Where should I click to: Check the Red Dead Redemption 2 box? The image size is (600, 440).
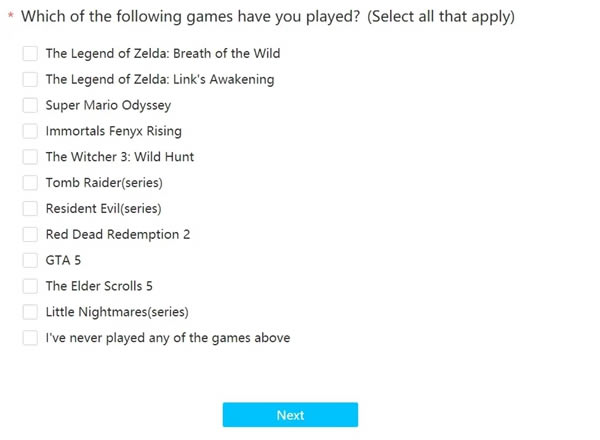click(30, 235)
